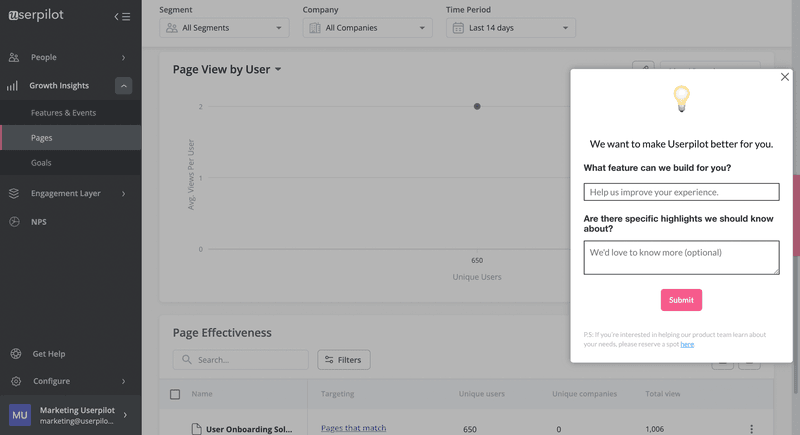Open Configure label in the sidebar

pyautogui.click(x=52, y=381)
